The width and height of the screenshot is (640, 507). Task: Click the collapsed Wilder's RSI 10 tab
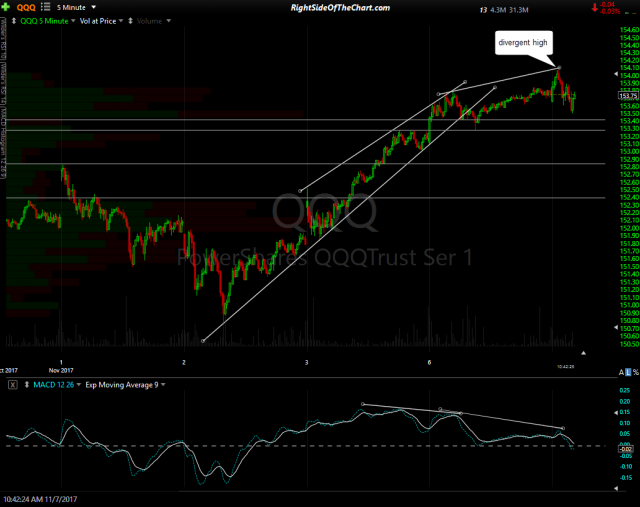3,40
